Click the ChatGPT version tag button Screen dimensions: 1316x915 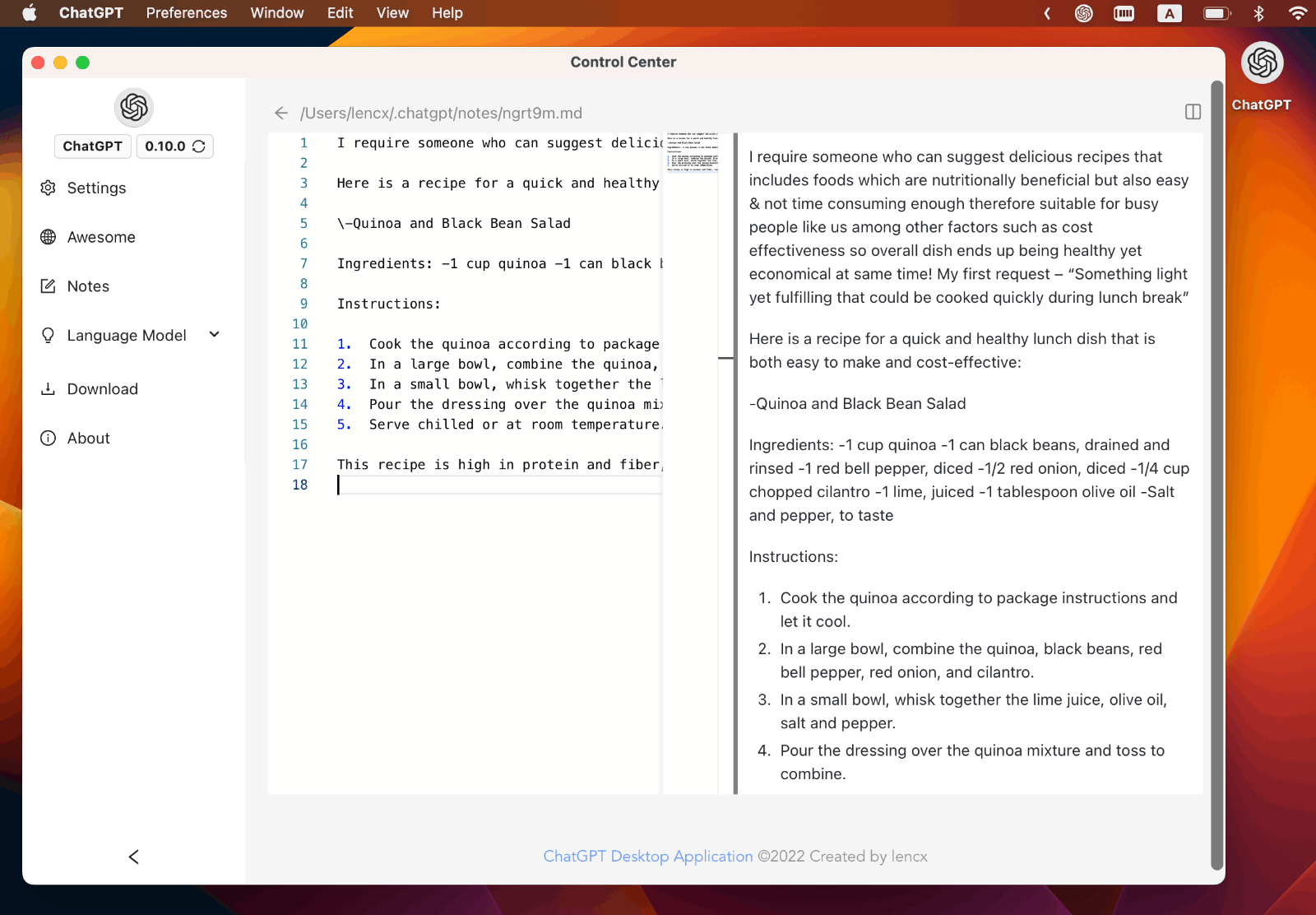92,146
